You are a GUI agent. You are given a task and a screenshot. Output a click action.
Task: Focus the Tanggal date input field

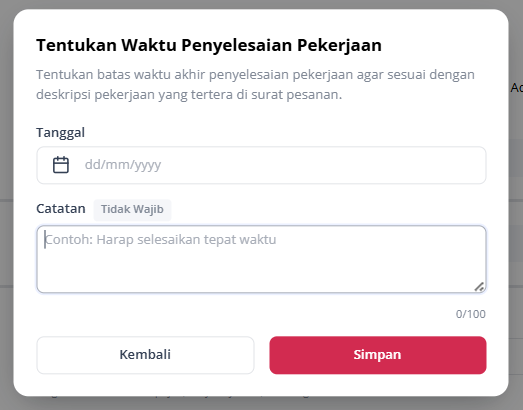coord(261,165)
